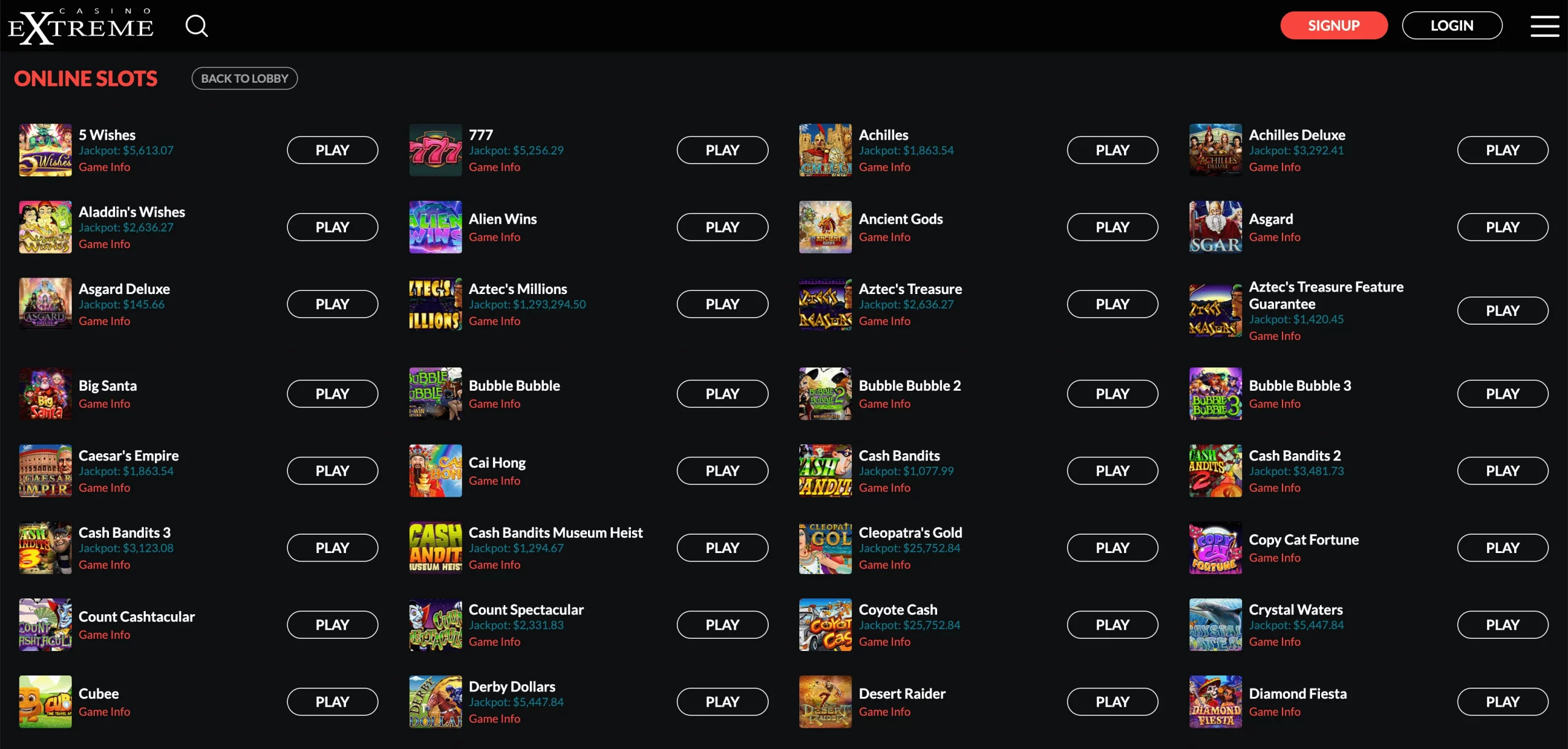Screen dimensions: 1568x749
Task: Select the Big Santa game thumbnail
Action: coord(45,394)
